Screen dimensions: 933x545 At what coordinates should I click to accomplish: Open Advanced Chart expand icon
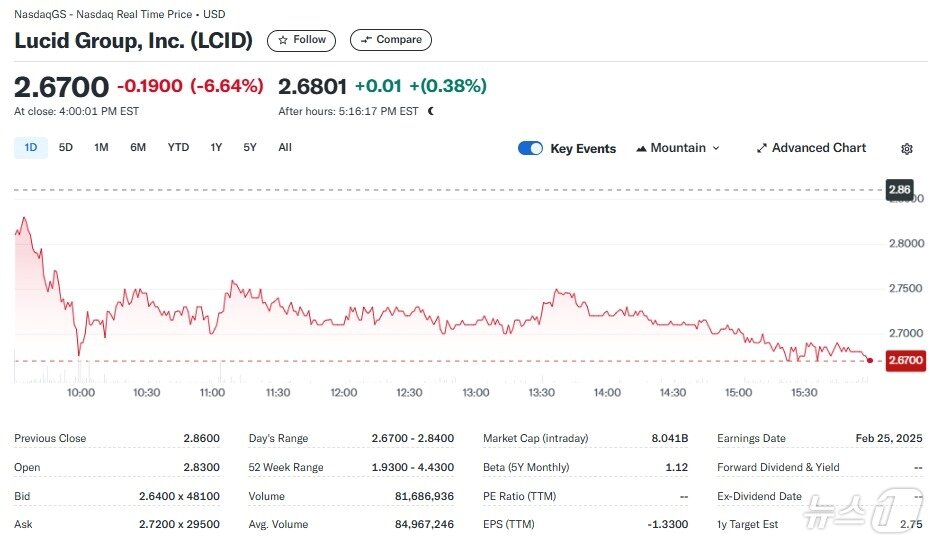[762, 148]
